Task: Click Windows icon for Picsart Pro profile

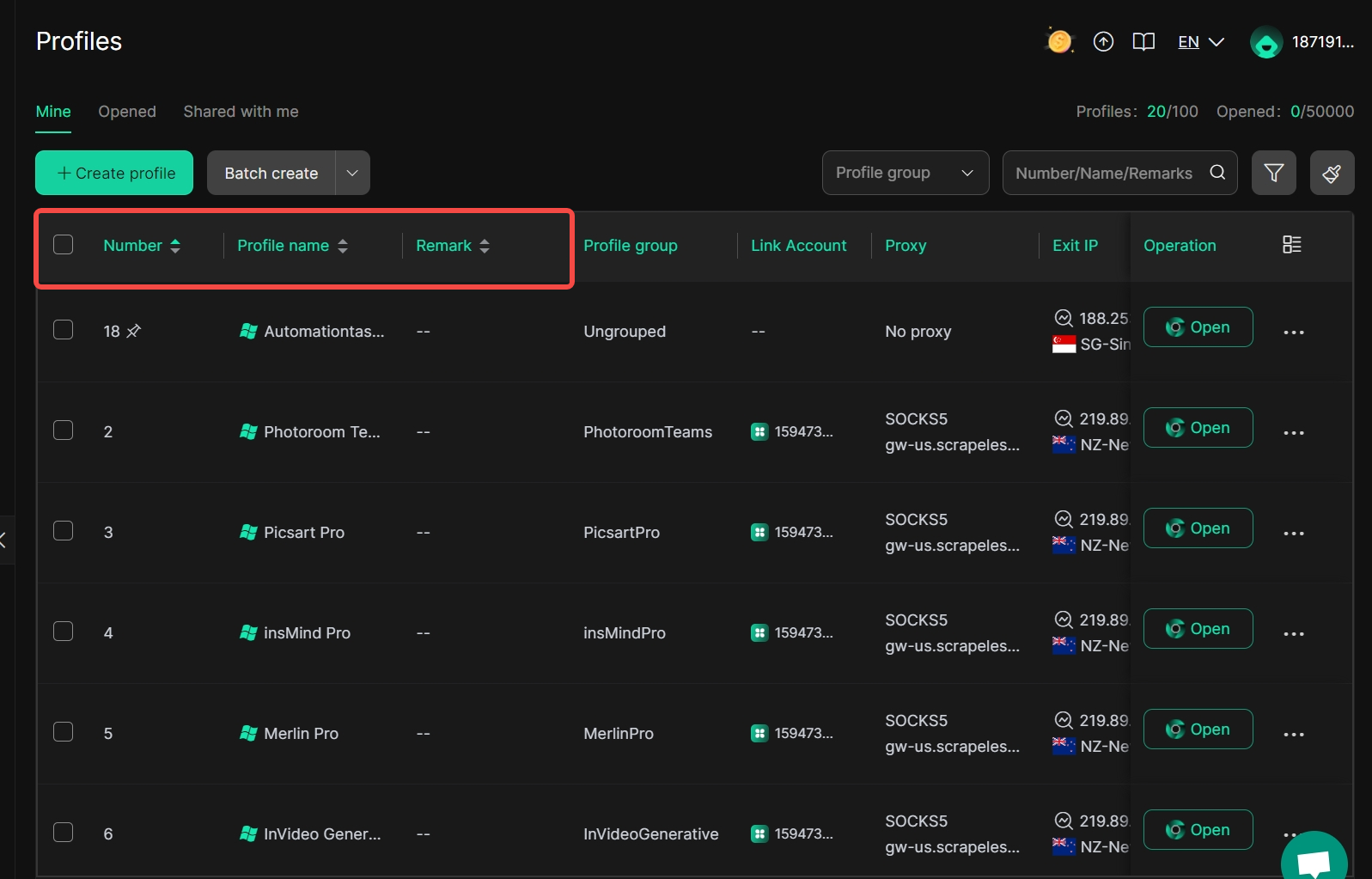Action: [x=248, y=533]
